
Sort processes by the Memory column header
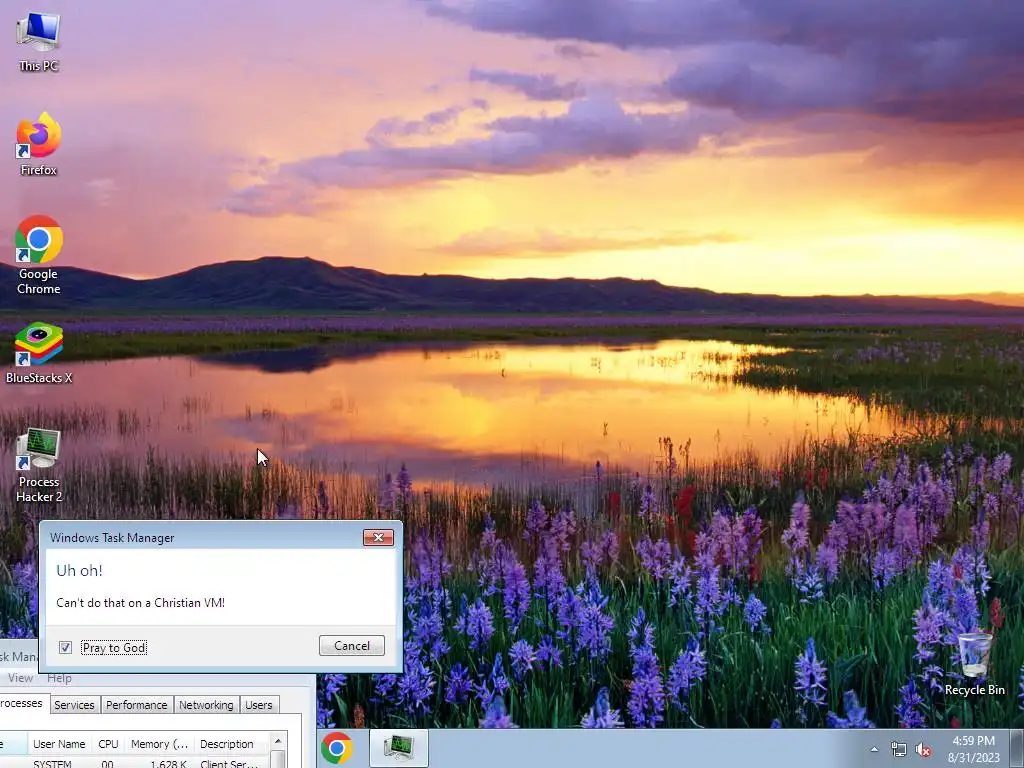click(x=159, y=744)
